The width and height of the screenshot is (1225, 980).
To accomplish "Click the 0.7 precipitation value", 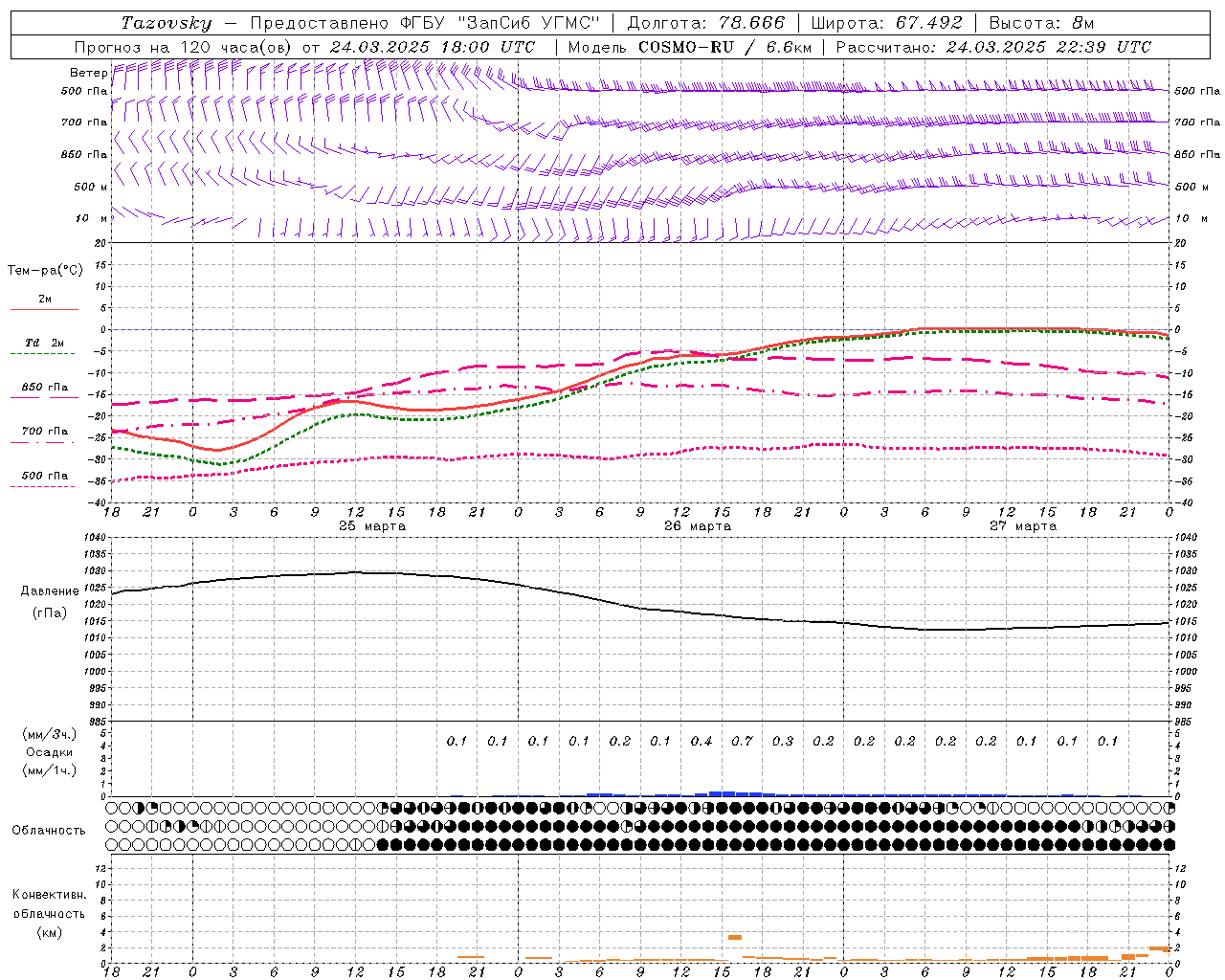I will coord(742,742).
